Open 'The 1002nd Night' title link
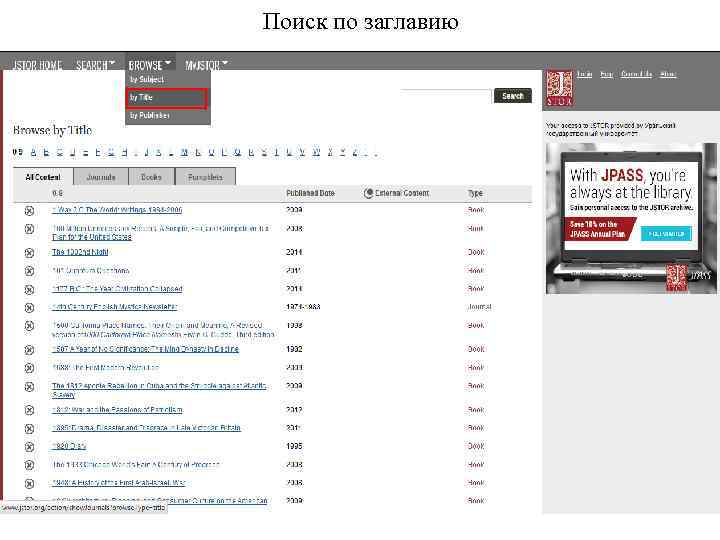This screenshot has height=540, width=720. [x=80, y=252]
